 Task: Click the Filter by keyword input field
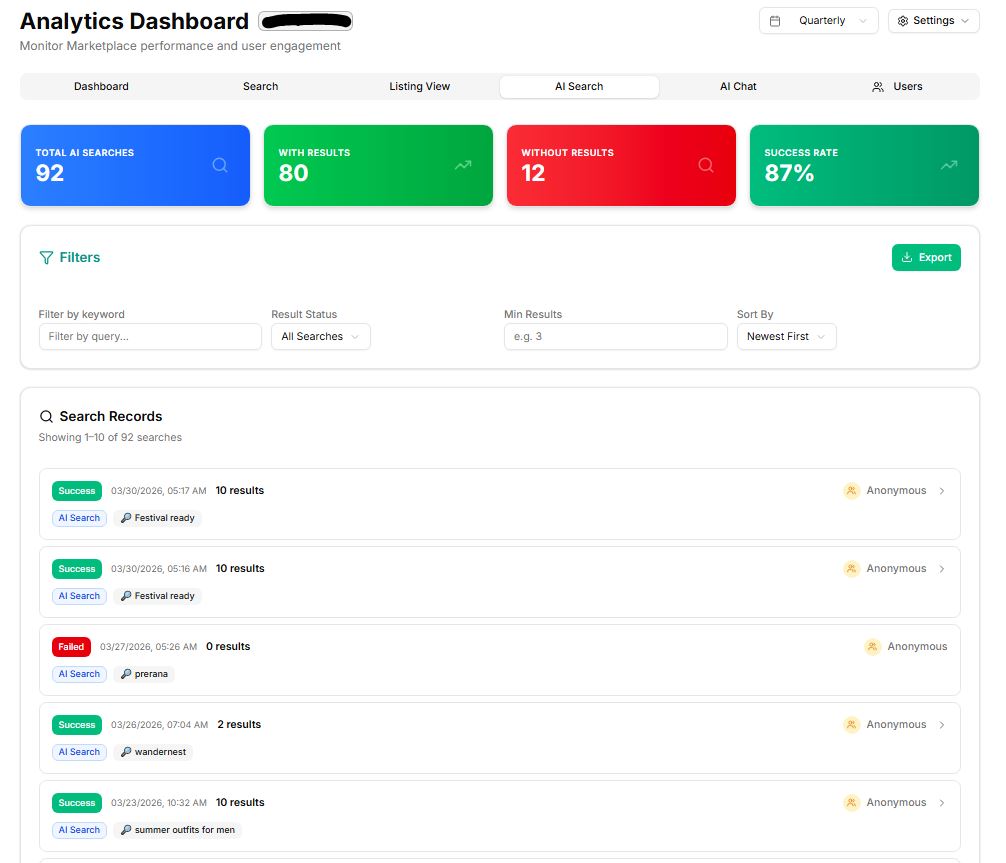tap(150, 337)
